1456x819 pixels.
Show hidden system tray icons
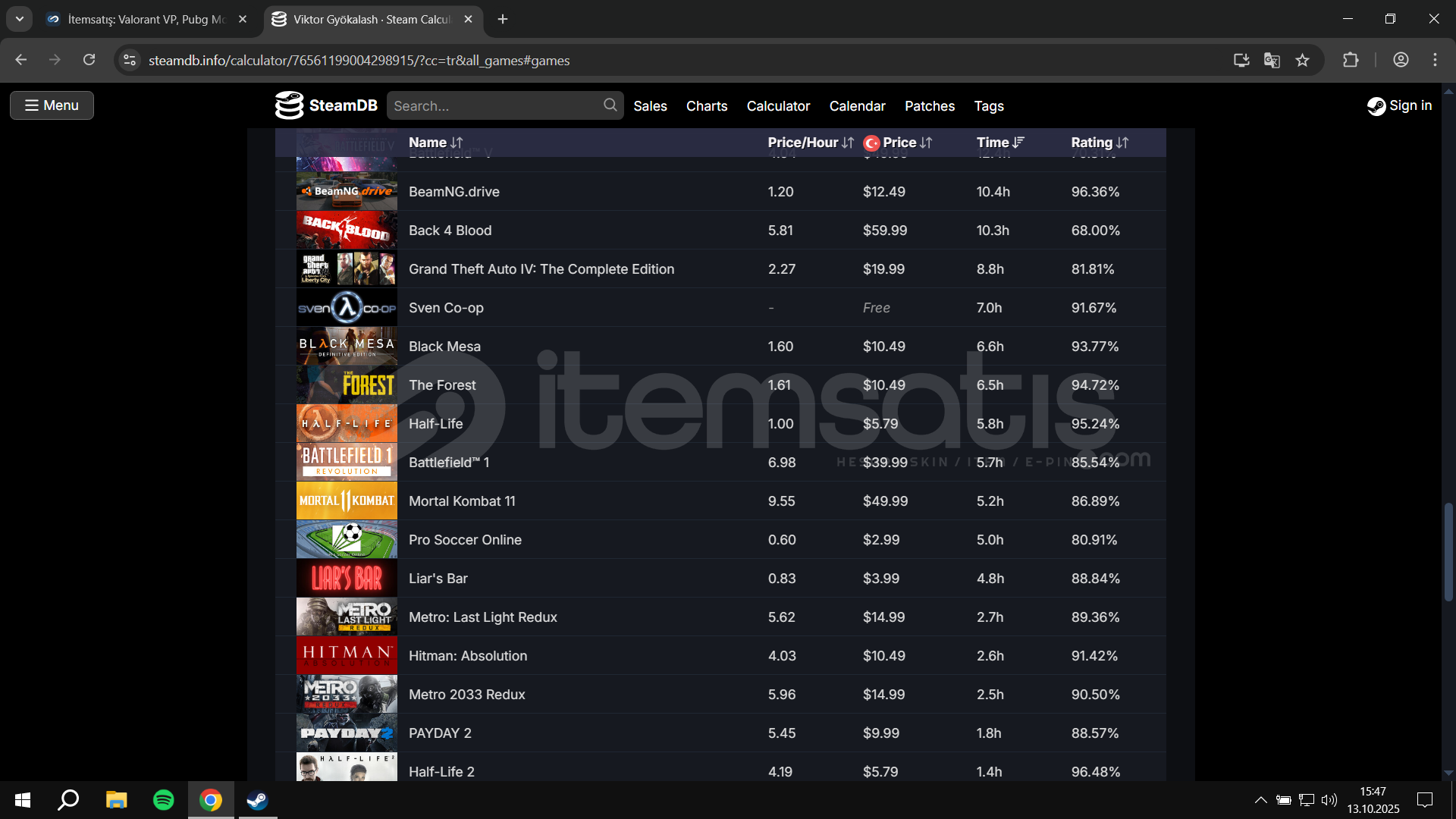pyautogui.click(x=1260, y=800)
